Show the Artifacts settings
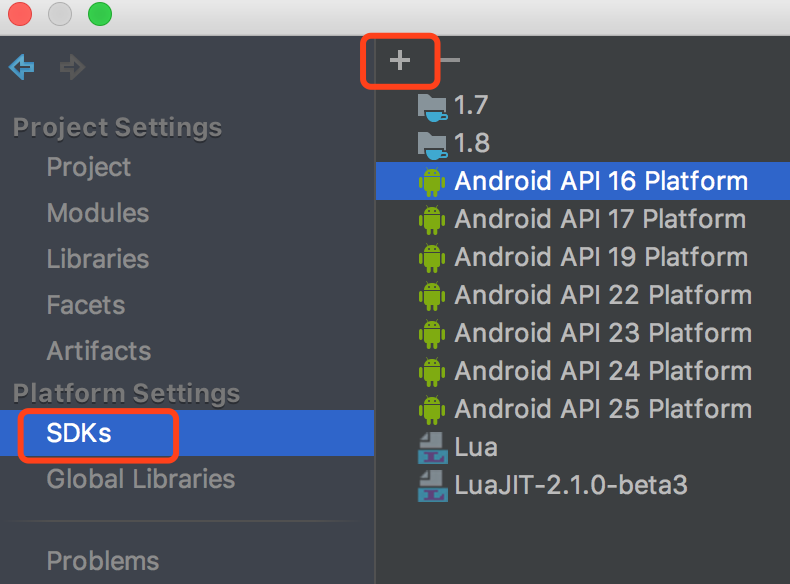The height and width of the screenshot is (584, 790). [x=98, y=351]
